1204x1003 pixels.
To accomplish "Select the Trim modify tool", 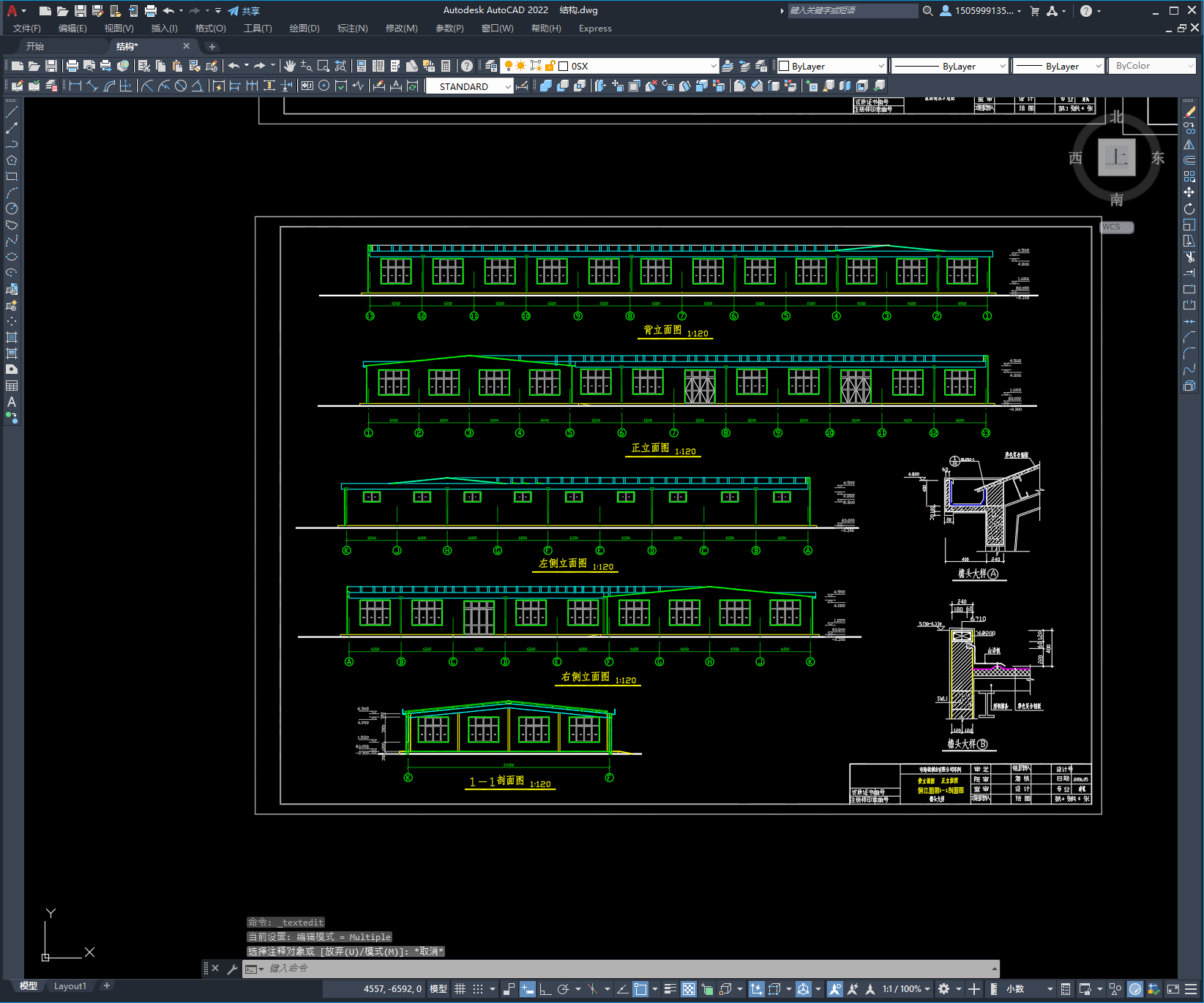I will point(1189,257).
